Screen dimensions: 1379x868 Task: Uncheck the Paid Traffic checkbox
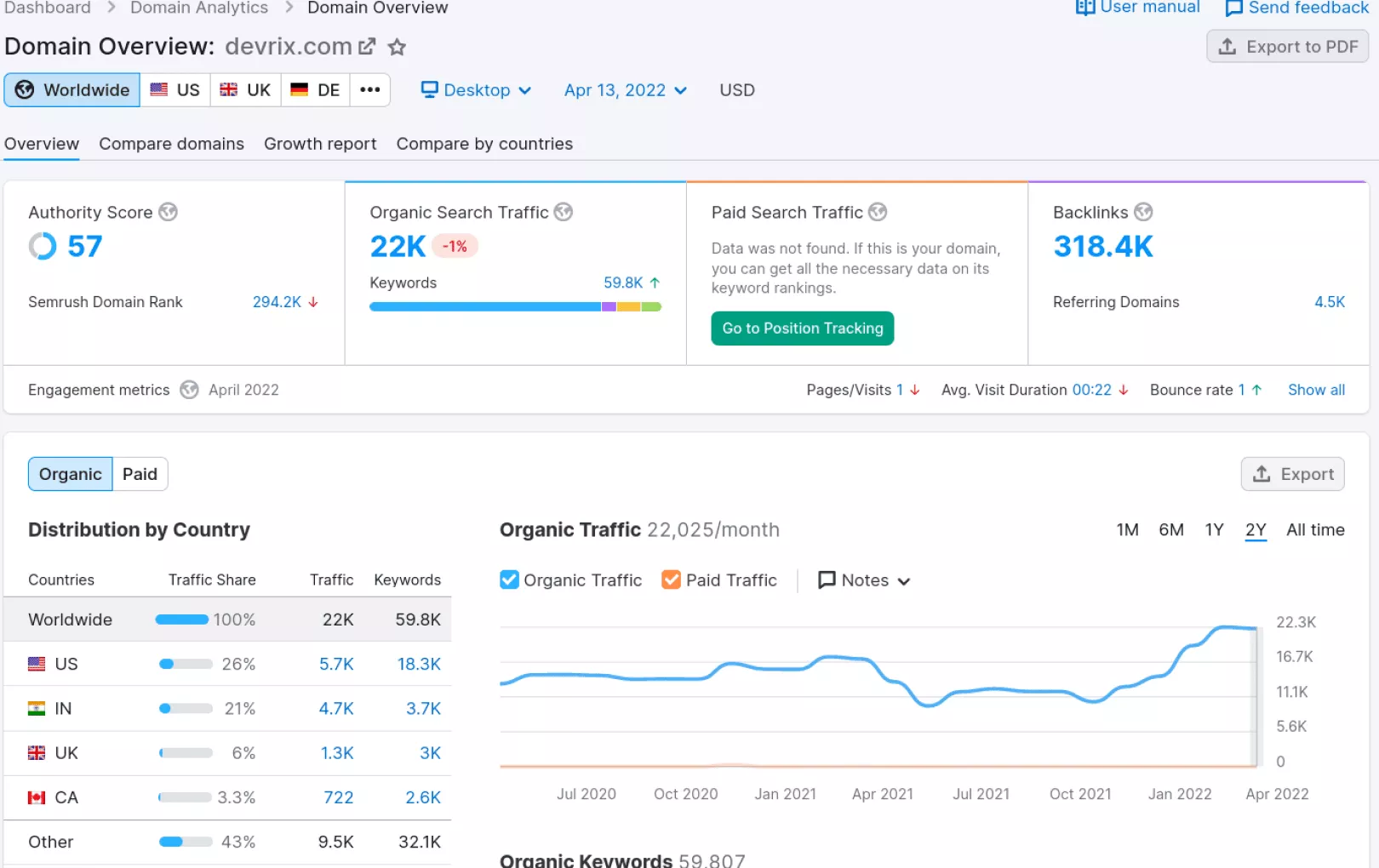click(x=672, y=580)
